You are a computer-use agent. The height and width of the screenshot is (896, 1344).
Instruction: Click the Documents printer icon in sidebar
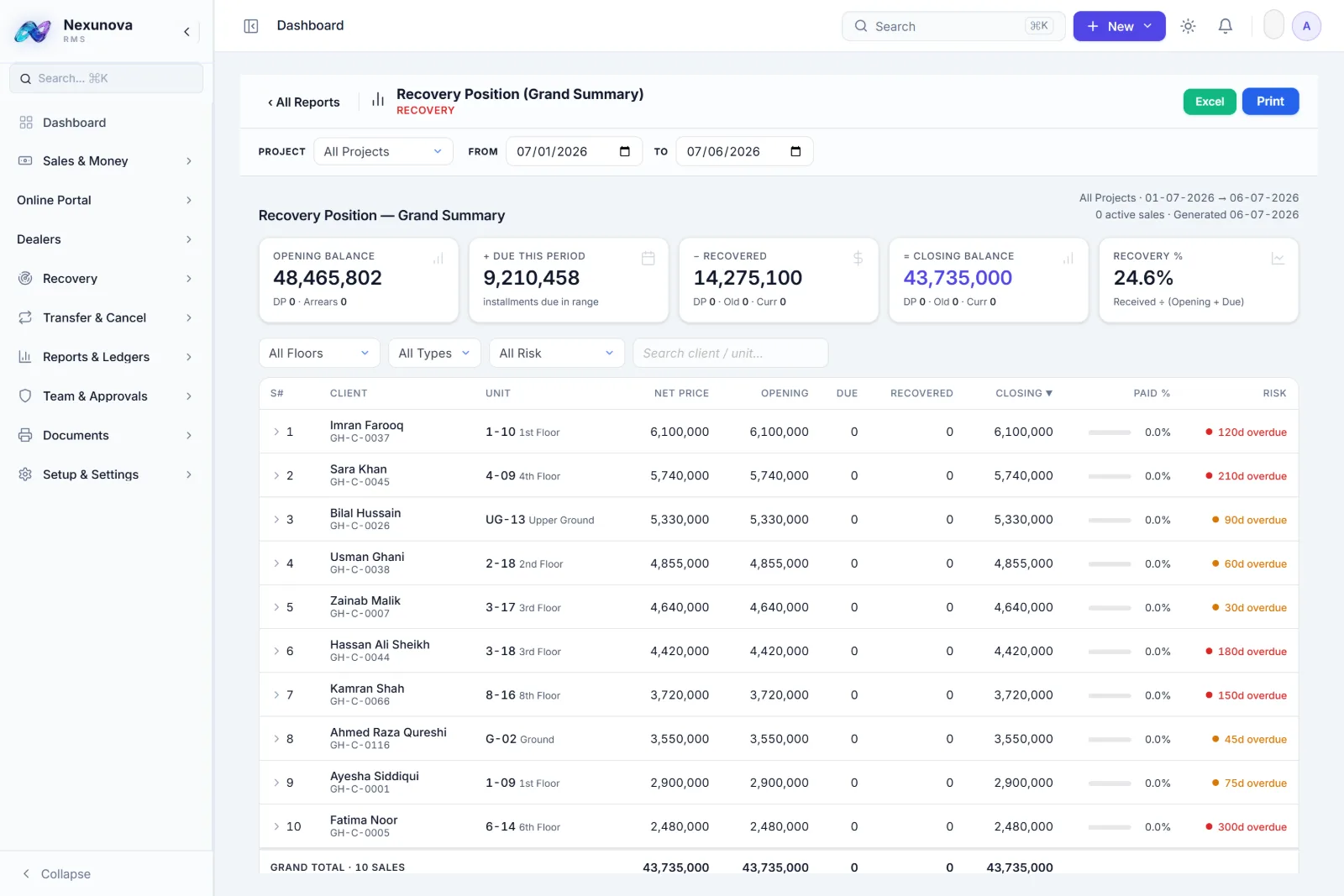click(x=25, y=435)
